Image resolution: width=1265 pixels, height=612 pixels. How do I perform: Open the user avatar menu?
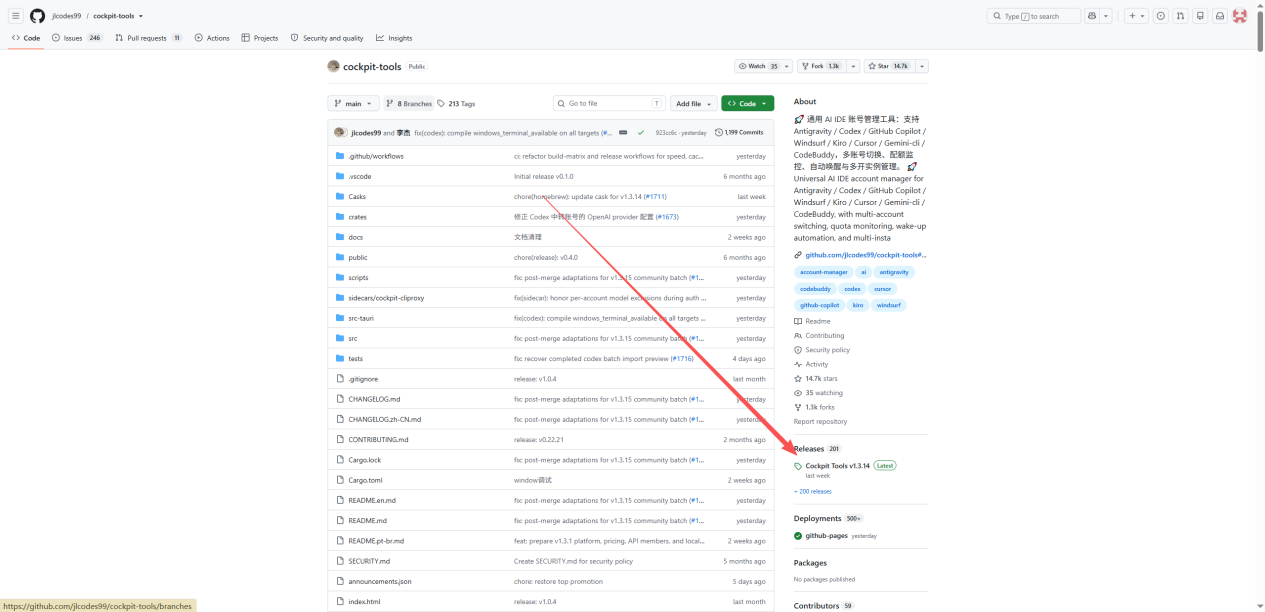(1240, 16)
